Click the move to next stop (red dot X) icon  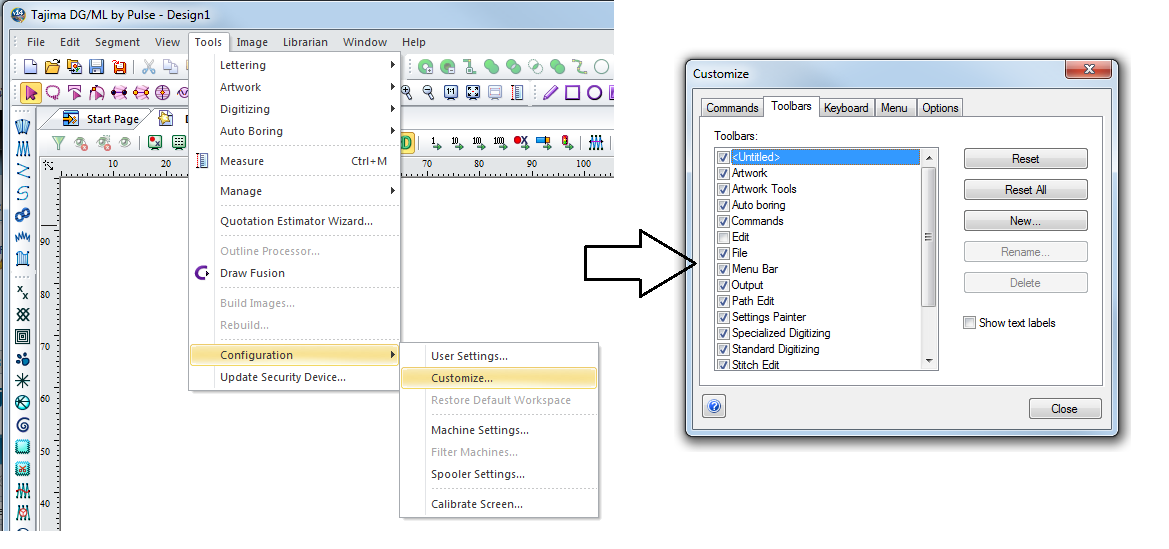tap(521, 142)
